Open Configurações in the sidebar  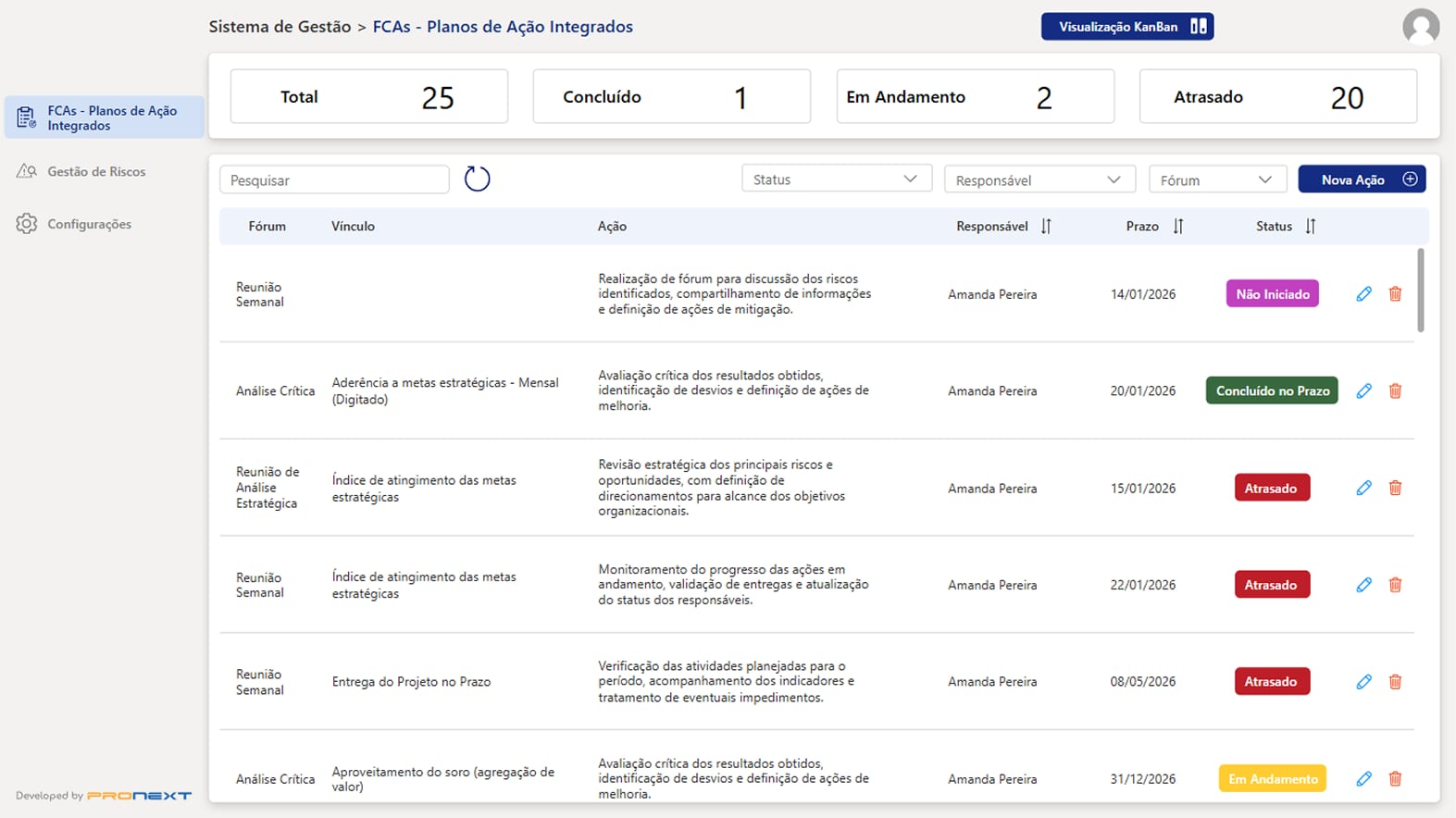tap(89, 224)
